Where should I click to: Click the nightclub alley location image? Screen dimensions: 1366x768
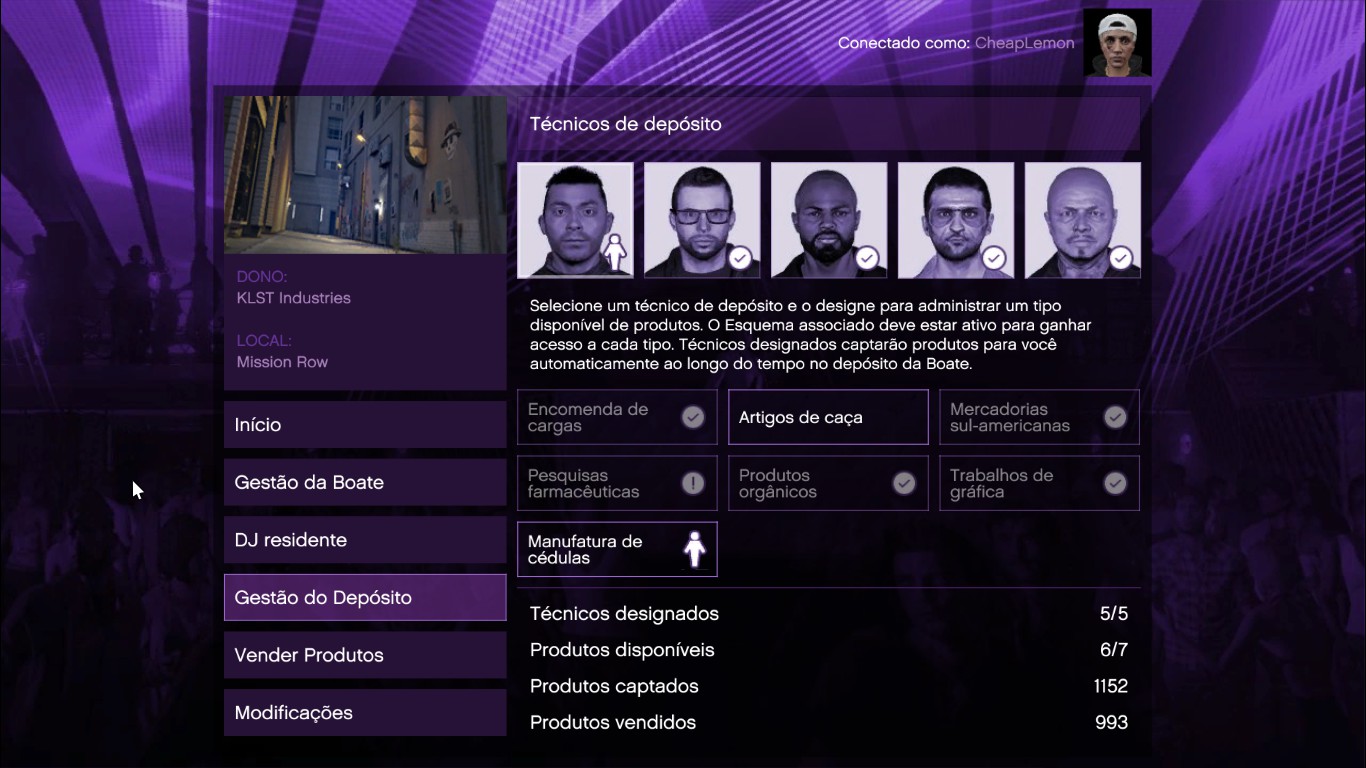pyautogui.click(x=365, y=175)
